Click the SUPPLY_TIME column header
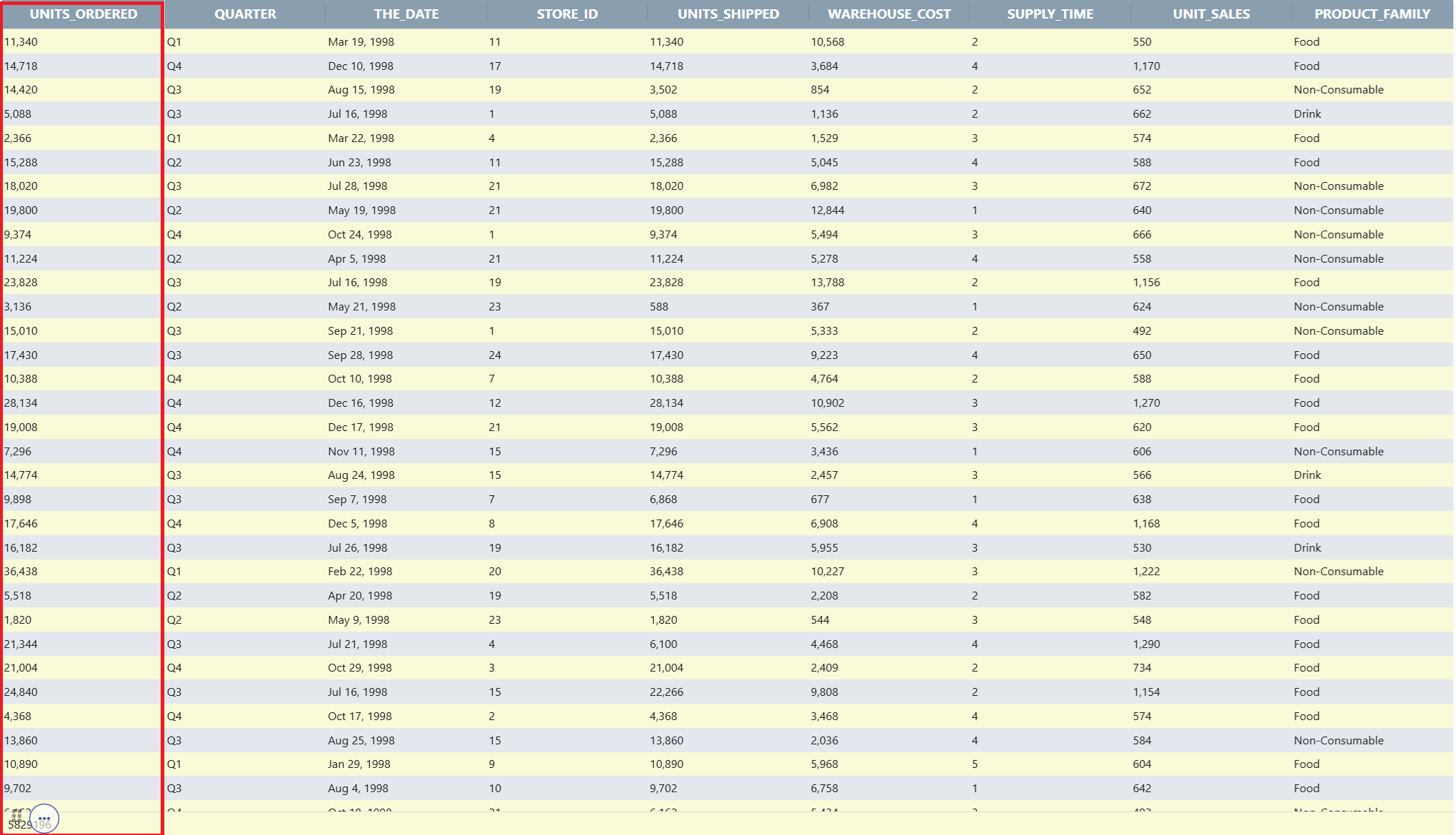Screen dimensions: 1456x835 pos(1050,14)
